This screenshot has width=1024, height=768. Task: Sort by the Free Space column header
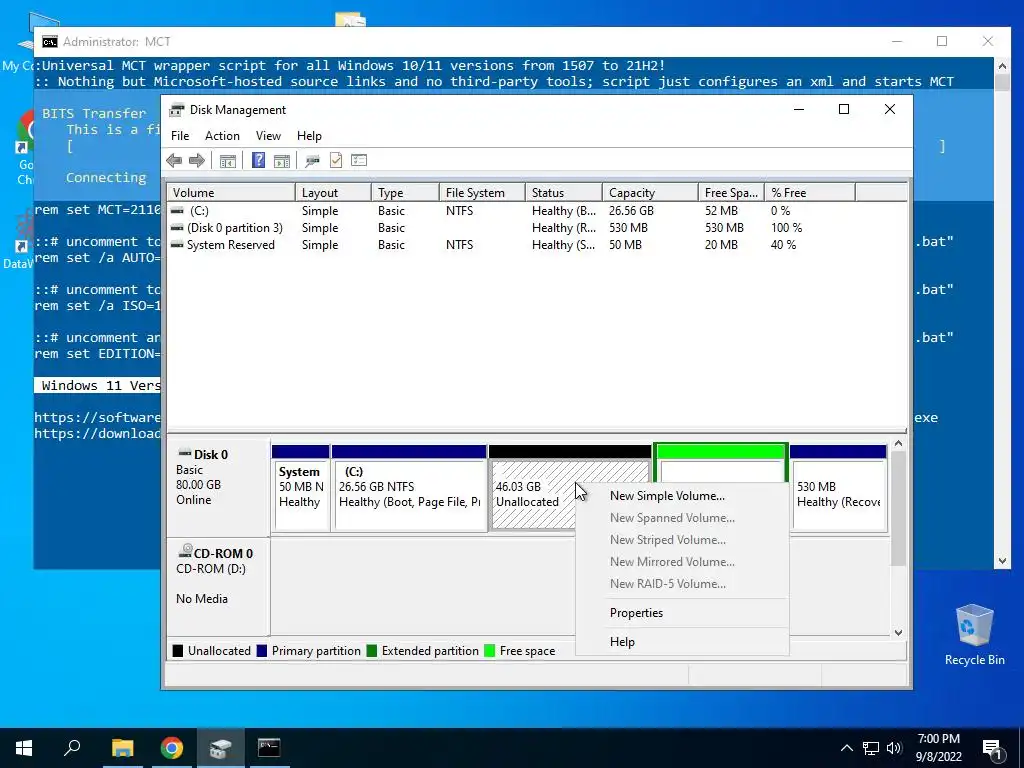[731, 193]
